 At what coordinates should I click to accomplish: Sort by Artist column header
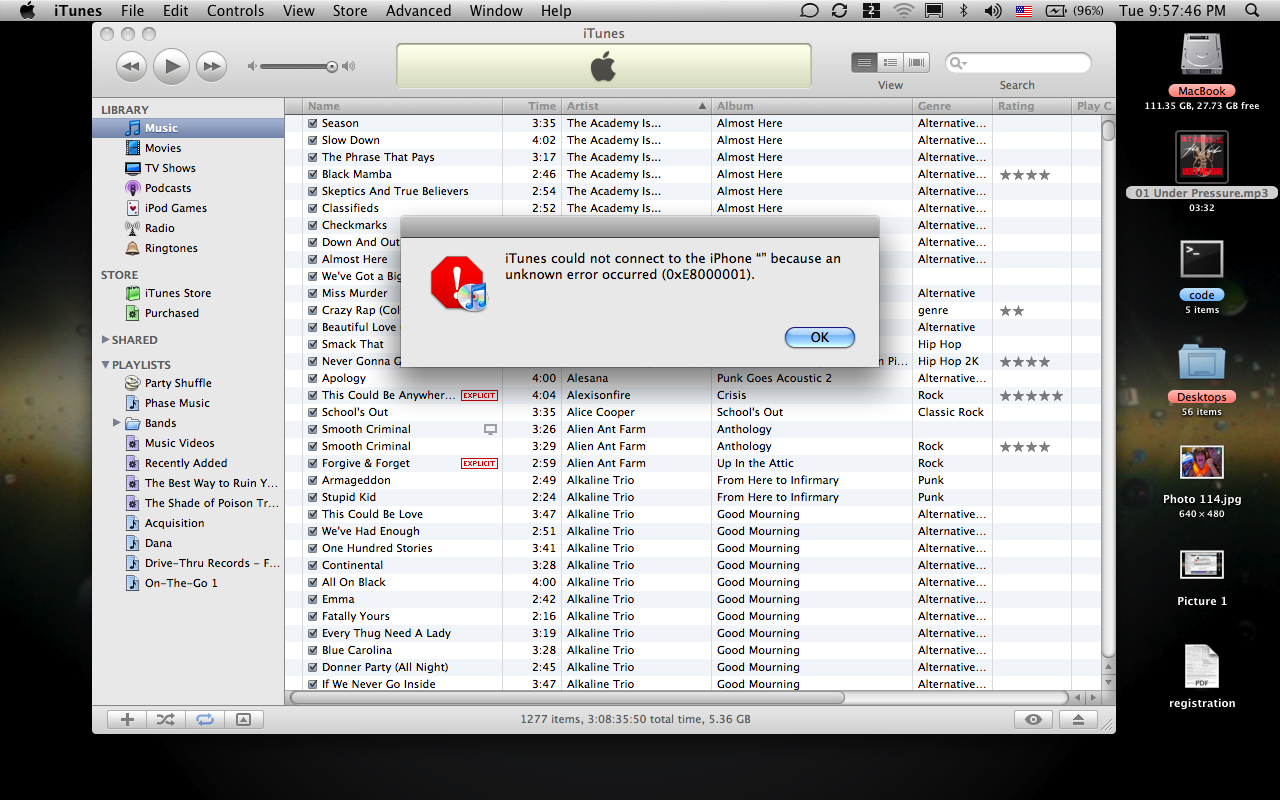pos(635,106)
